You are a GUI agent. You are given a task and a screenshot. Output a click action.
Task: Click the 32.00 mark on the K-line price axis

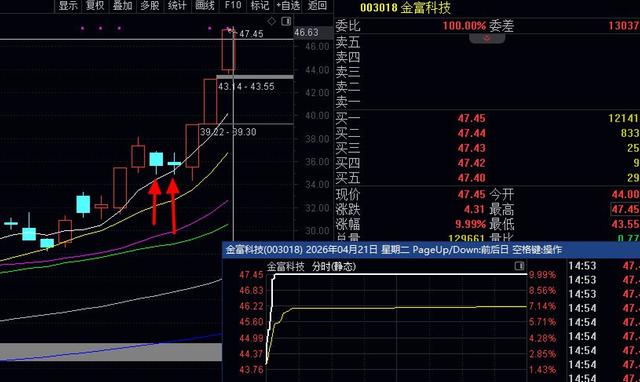317,208
